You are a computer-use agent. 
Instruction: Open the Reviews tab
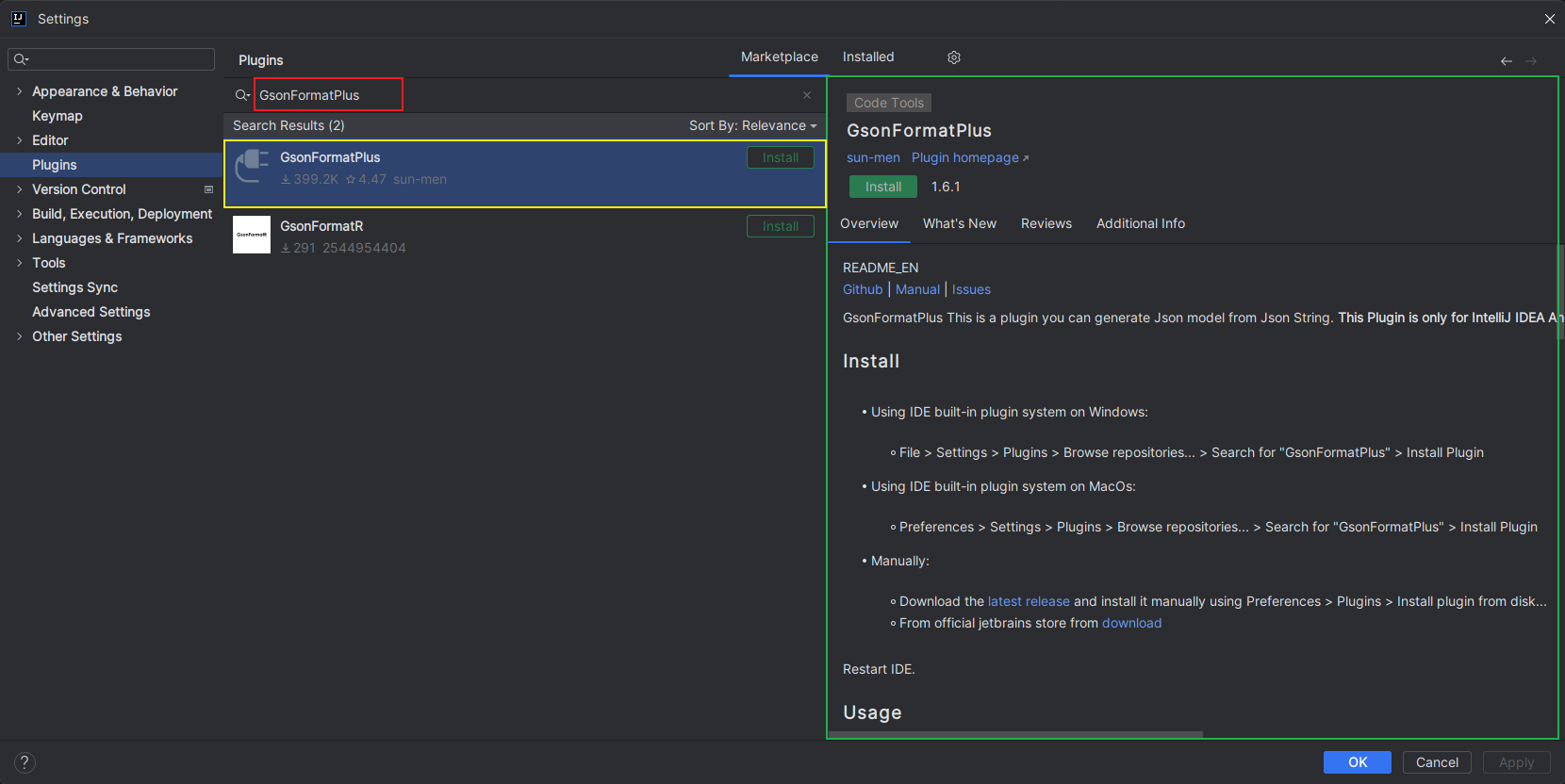(x=1046, y=223)
